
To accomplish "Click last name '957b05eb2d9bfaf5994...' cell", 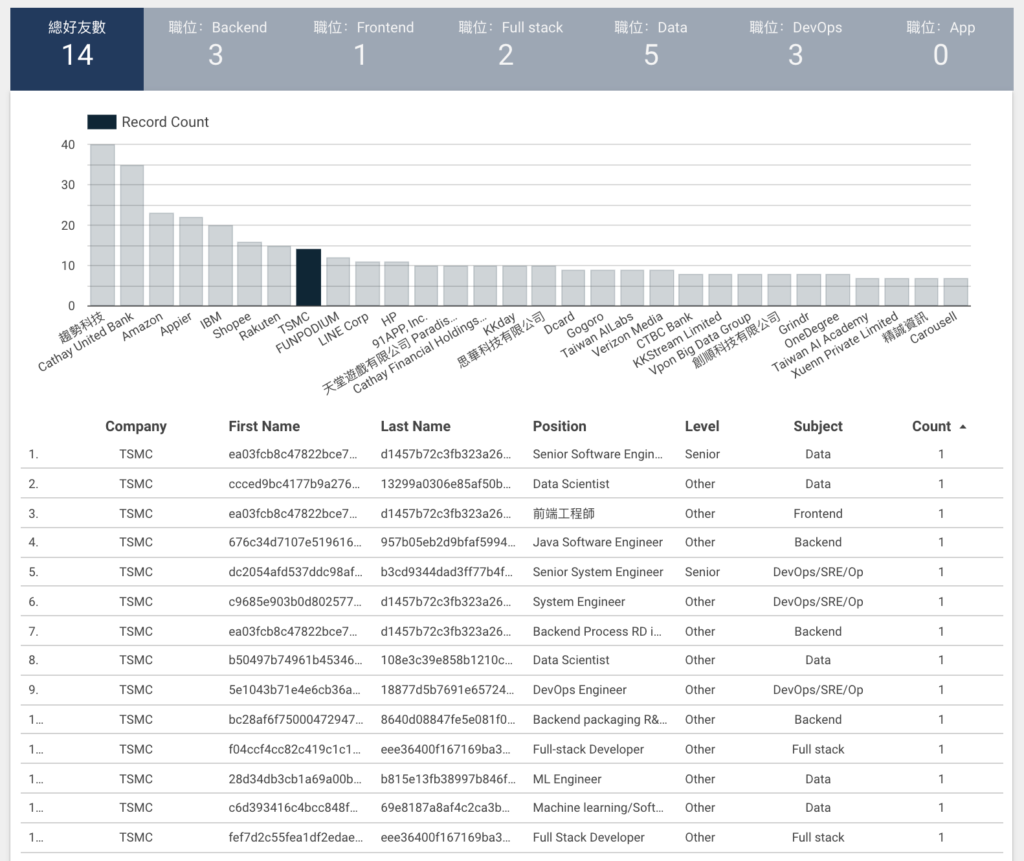I will tap(447, 542).
